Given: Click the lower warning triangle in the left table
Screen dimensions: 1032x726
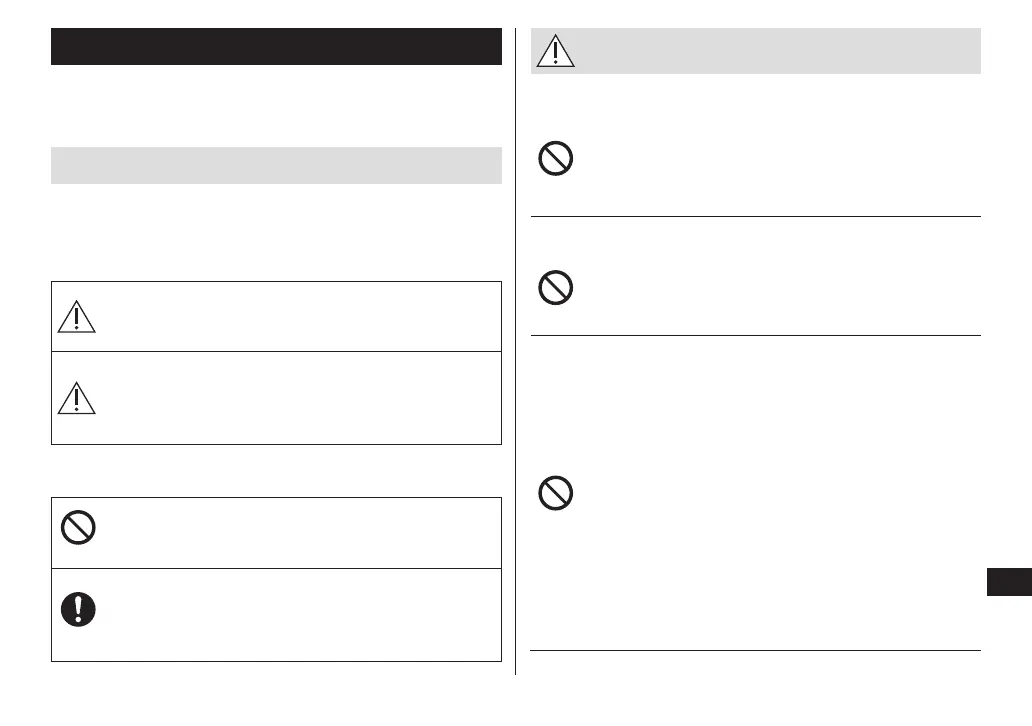Looking at the screenshot, I should 76,398.
